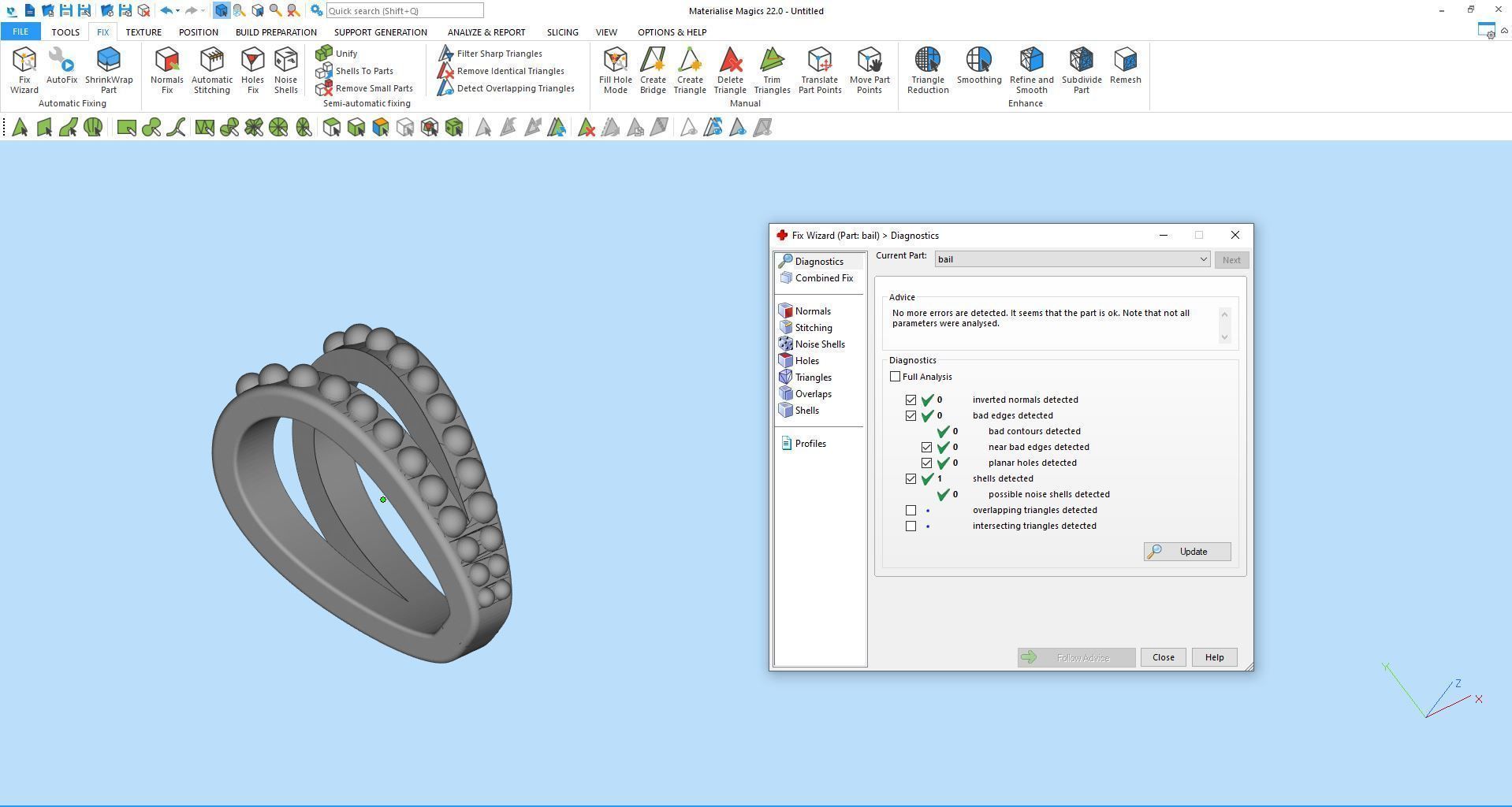Open the Remesh tool
The width and height of the screenshot is (1512, 807).
[1125, 65]
